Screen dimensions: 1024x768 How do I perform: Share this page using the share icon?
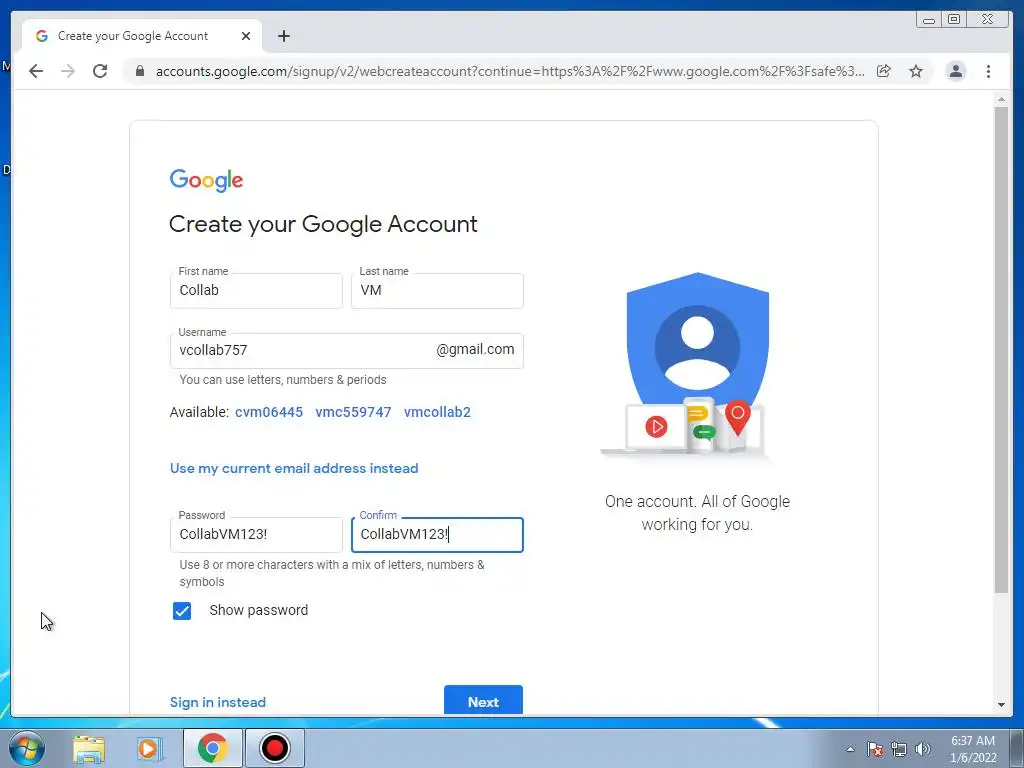[884, 71]
